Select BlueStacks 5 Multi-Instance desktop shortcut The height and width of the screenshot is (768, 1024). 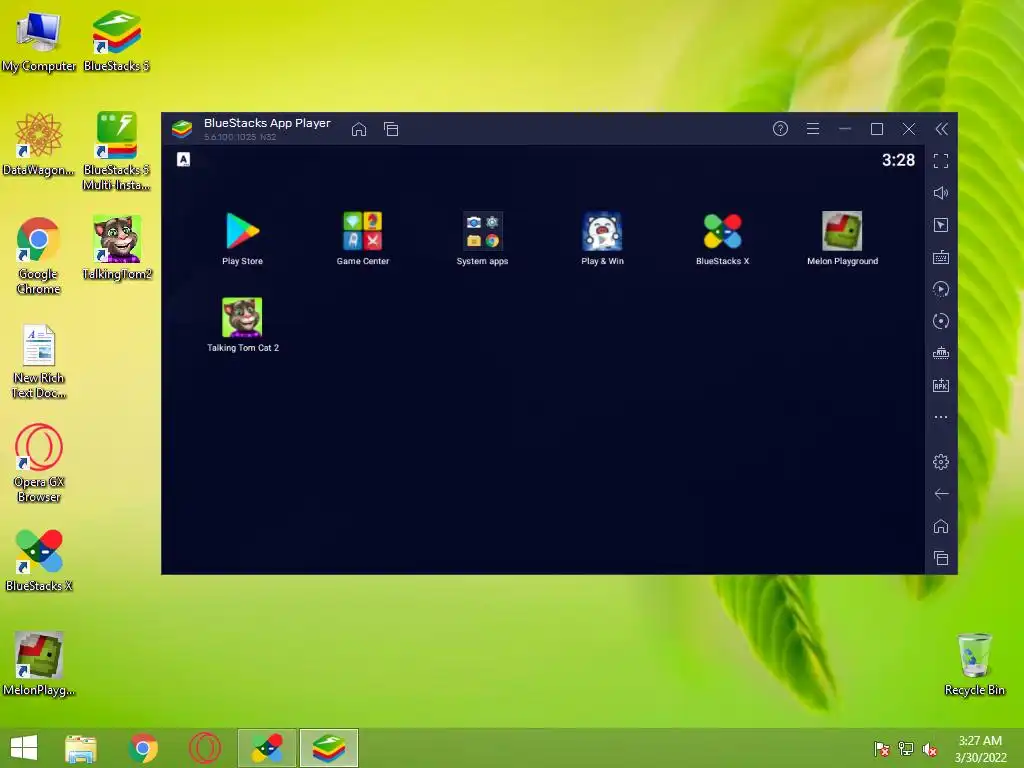pyautogui.click(x=116, y=150)
